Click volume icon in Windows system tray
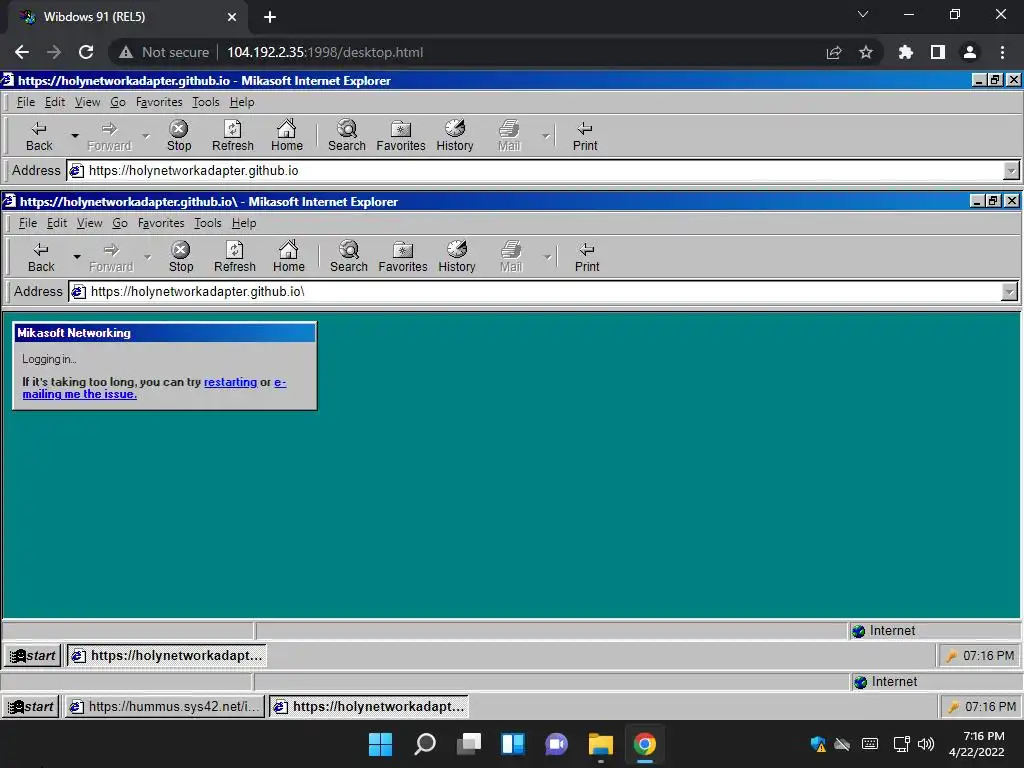The height and width of the screenshot is (768, 1024). click(x=926, y=744)
